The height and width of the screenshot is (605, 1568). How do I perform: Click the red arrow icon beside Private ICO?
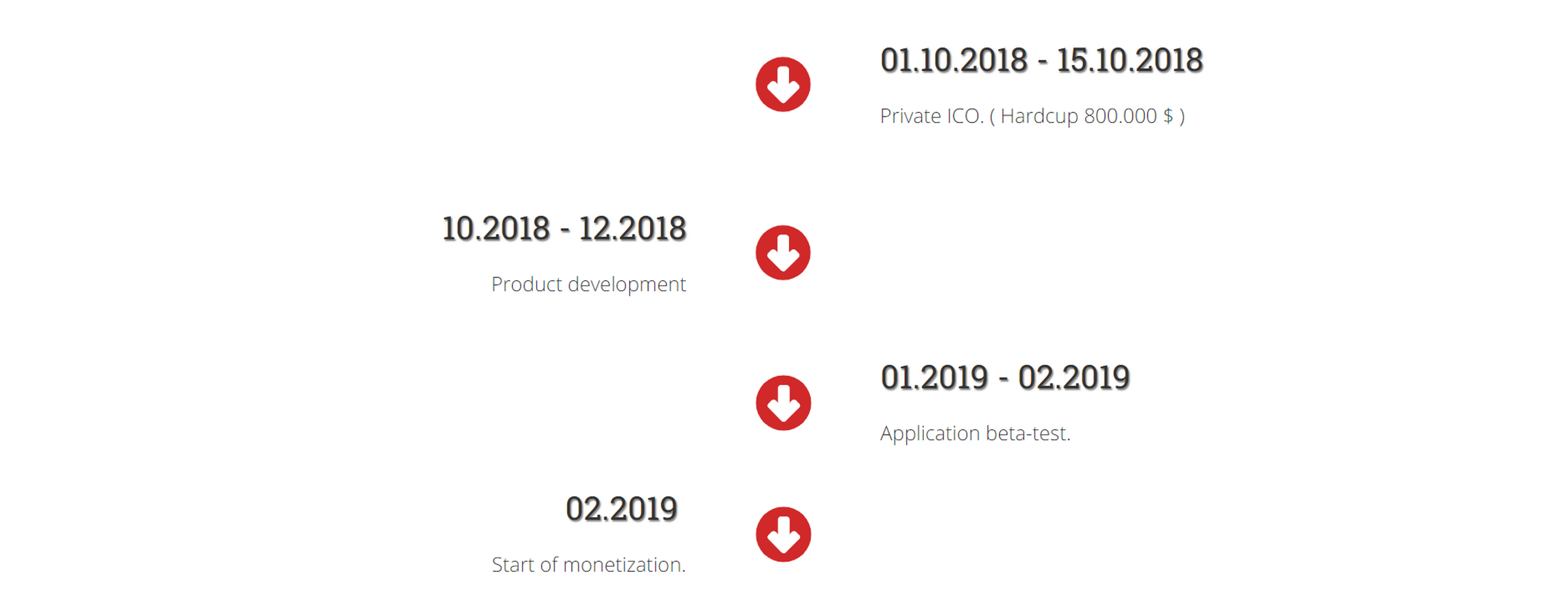coord(783,84)
